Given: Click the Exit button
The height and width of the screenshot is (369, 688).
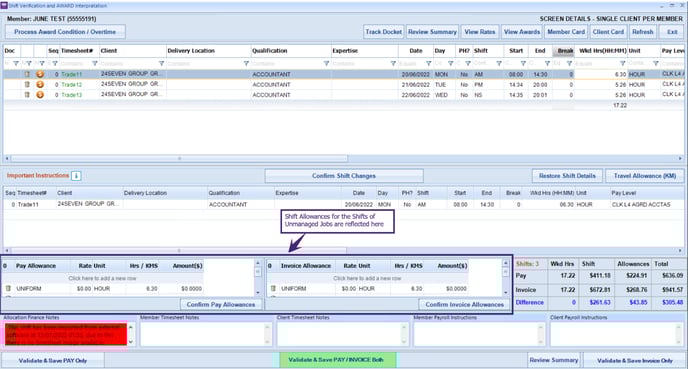Looking at the screenshot, I should pos(672,32).
